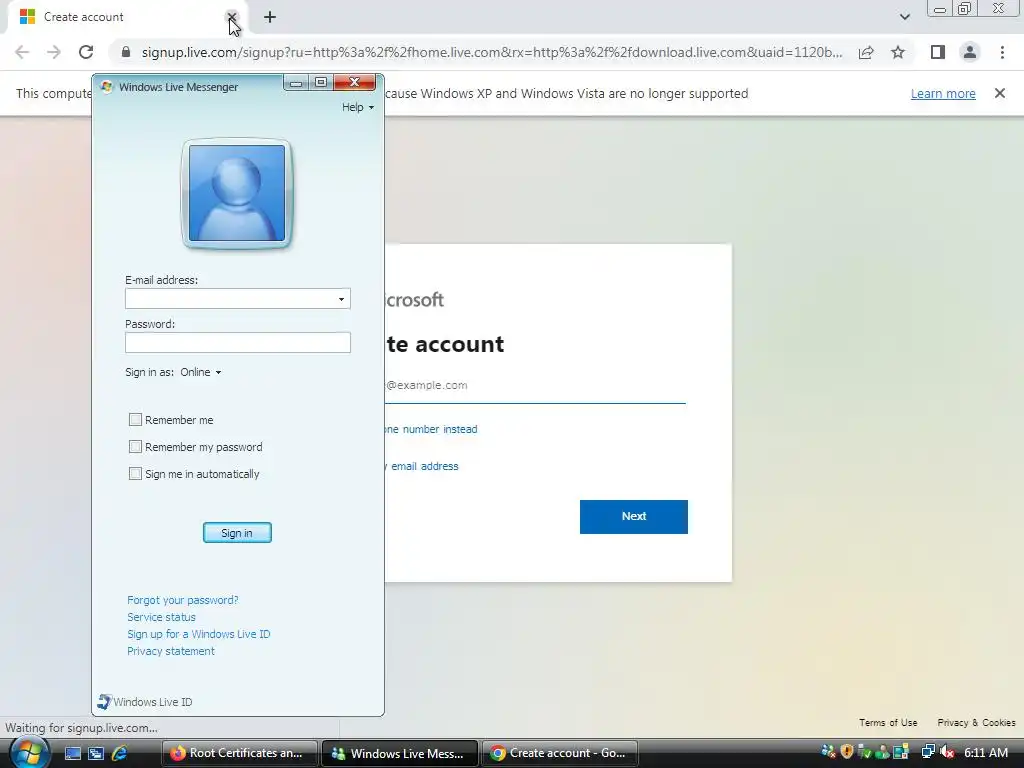Click Switch between windows quick launch icon
This screenshot has height=768, width=1024.
(x=96, y=754)
